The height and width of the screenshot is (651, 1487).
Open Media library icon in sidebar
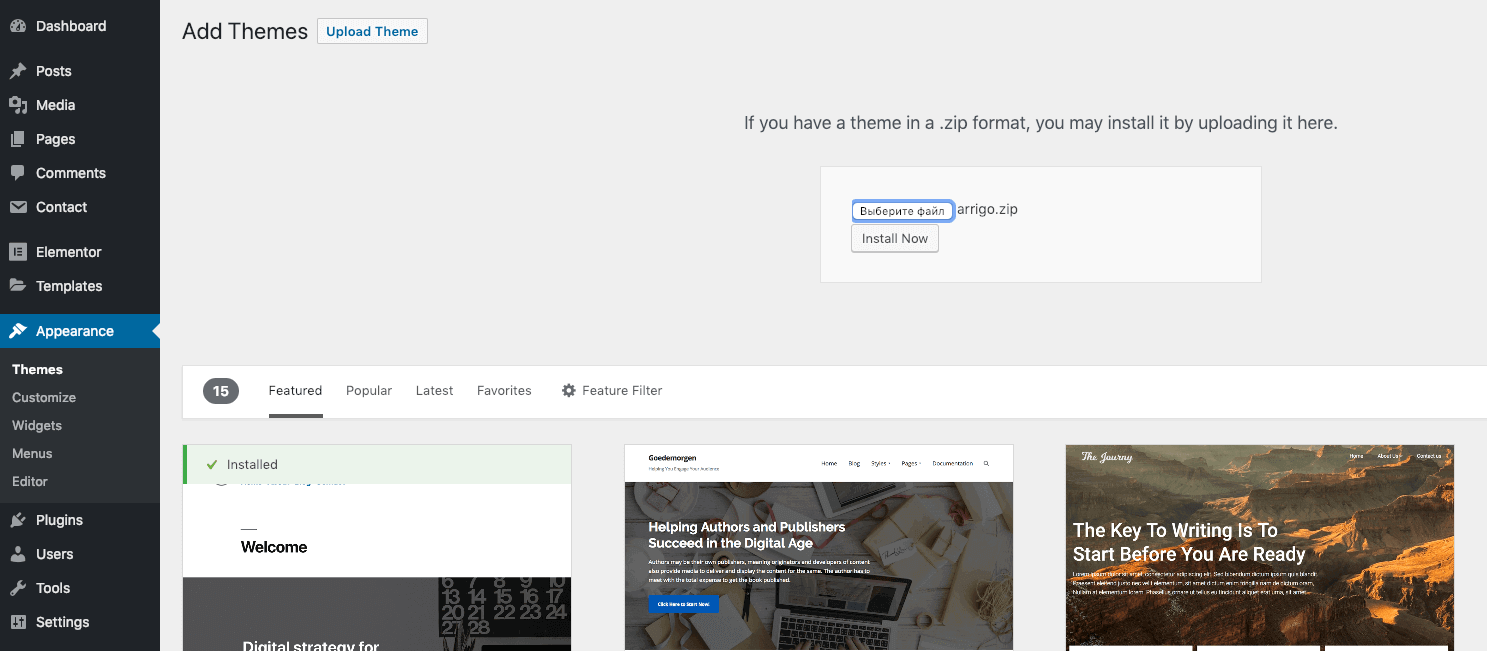[x=18, y=105]
